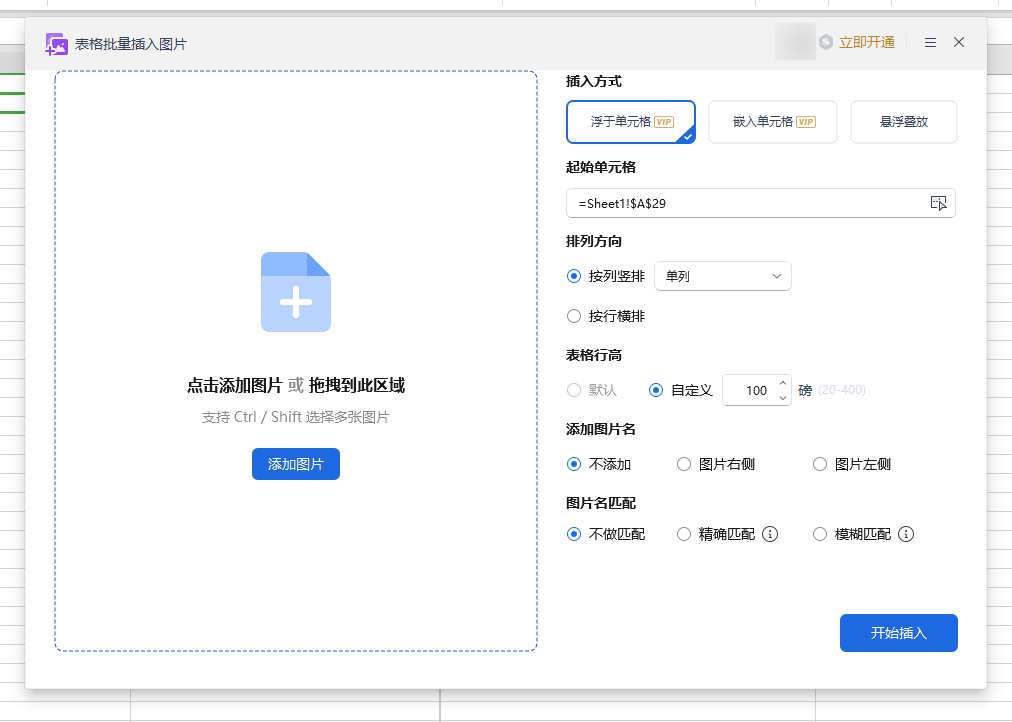Open the 单列 dropdown
Image resolution: width=1012 pixels, height=722 pixels.
(722, 276)
